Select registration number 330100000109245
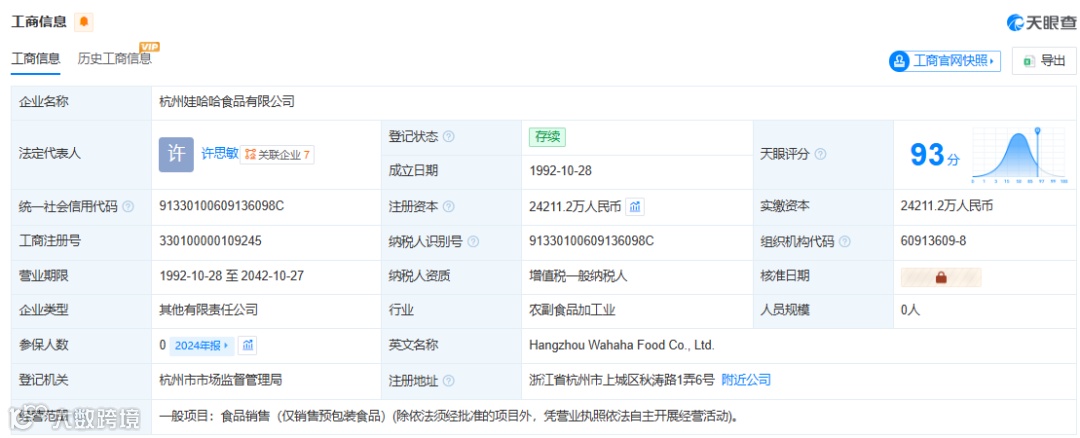This screenshot has width=1080, height=438. [210, 240]
